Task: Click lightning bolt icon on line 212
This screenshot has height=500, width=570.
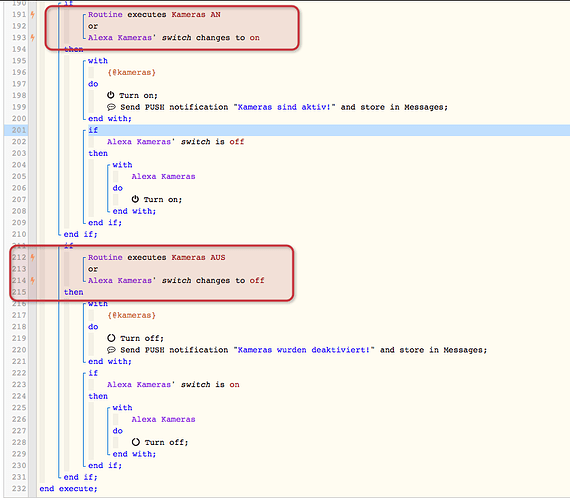Action: coord(32,257)
